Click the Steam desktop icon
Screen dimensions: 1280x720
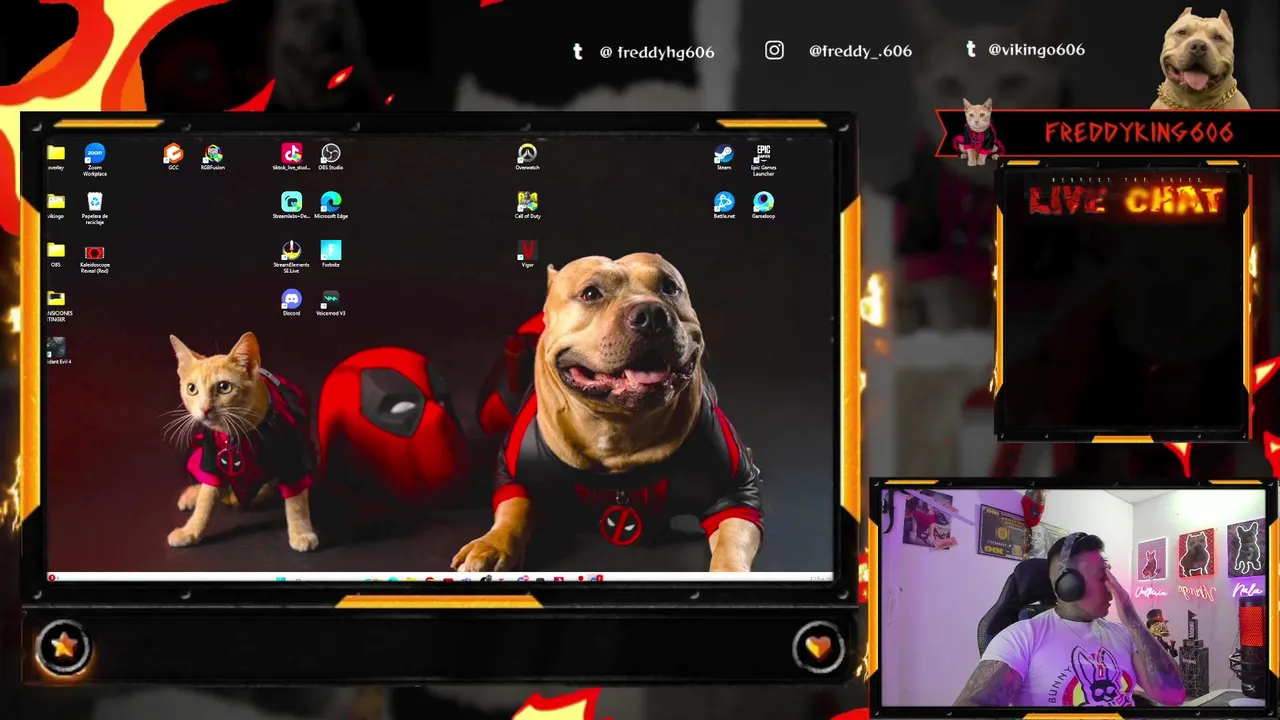coord(724,157)
